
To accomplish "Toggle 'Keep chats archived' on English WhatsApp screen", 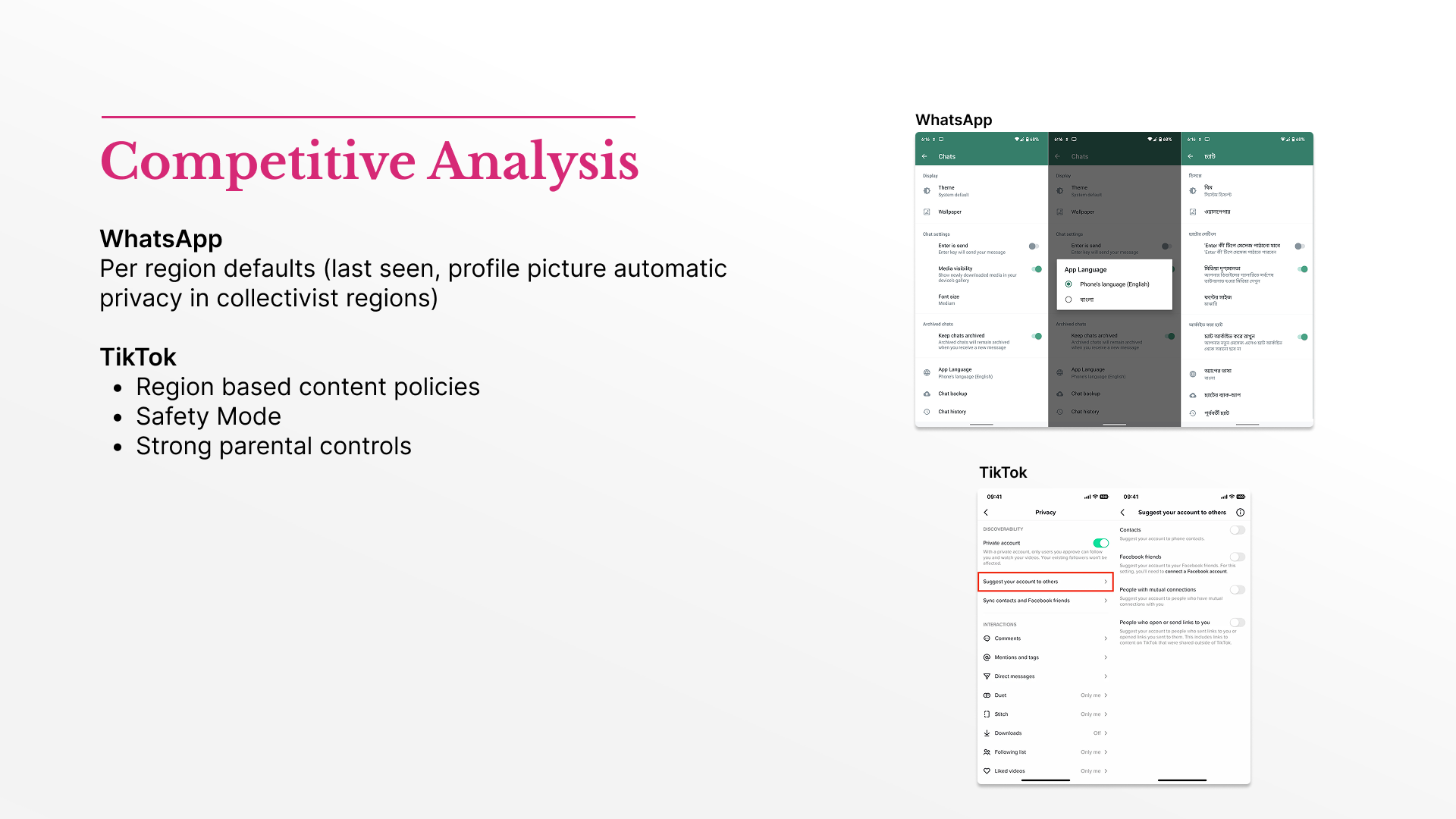I will 1036,336.
